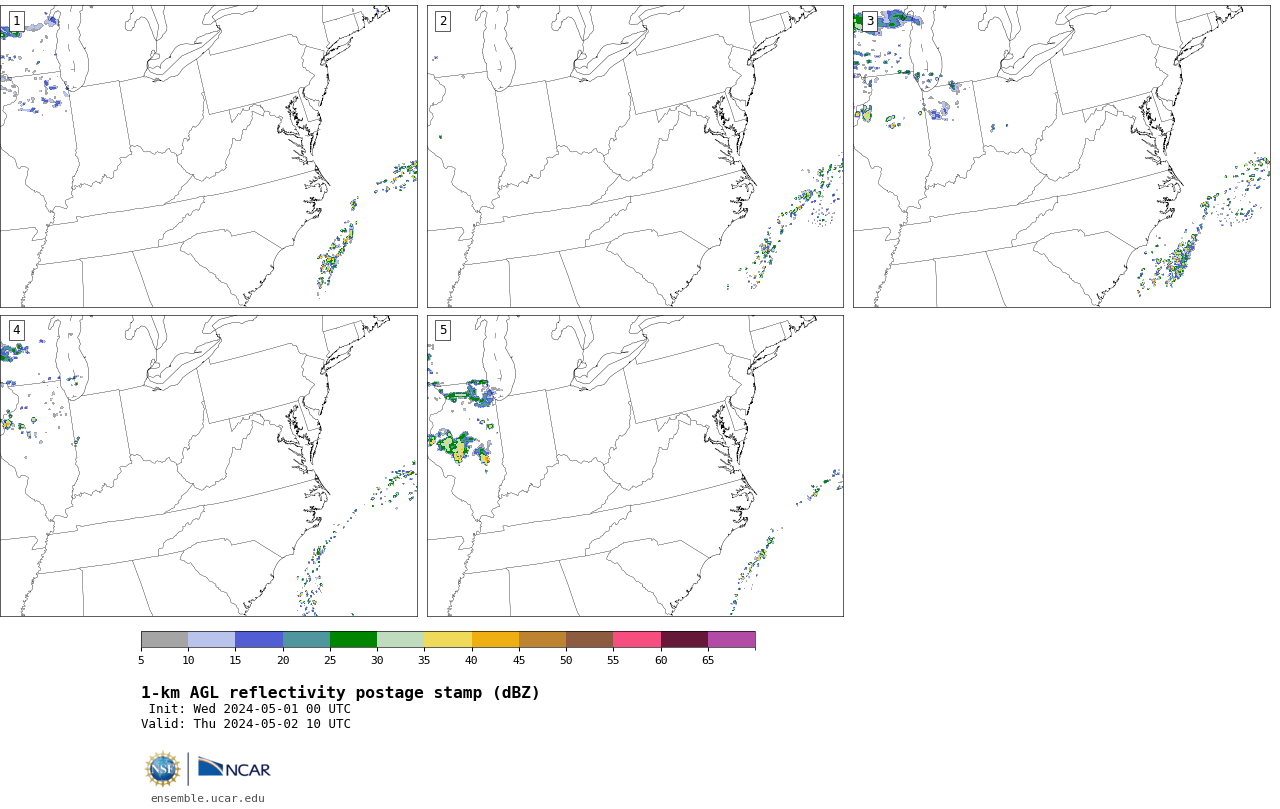Click the colorbar tick label 65
Image resolution: width=1280 pixels, height=809 pixels.
pyautogui.click(x=708, y=660)
